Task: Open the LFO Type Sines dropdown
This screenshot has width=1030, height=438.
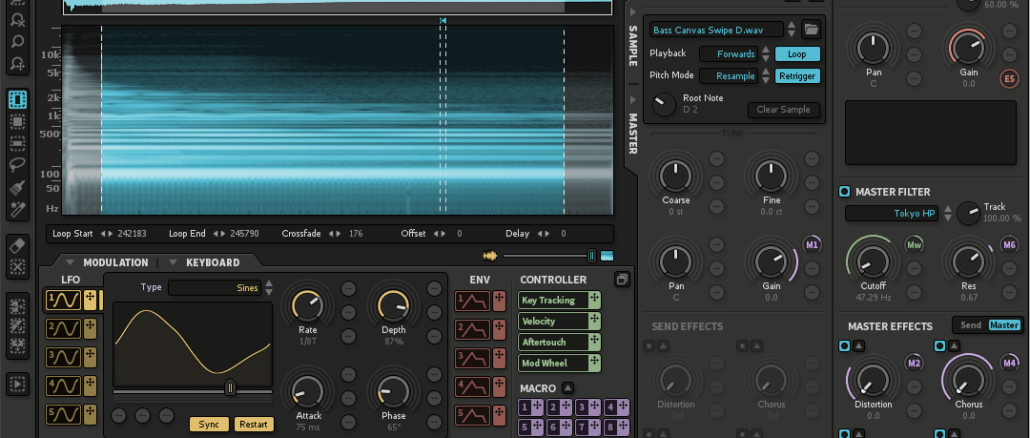Action: point(215,288)
